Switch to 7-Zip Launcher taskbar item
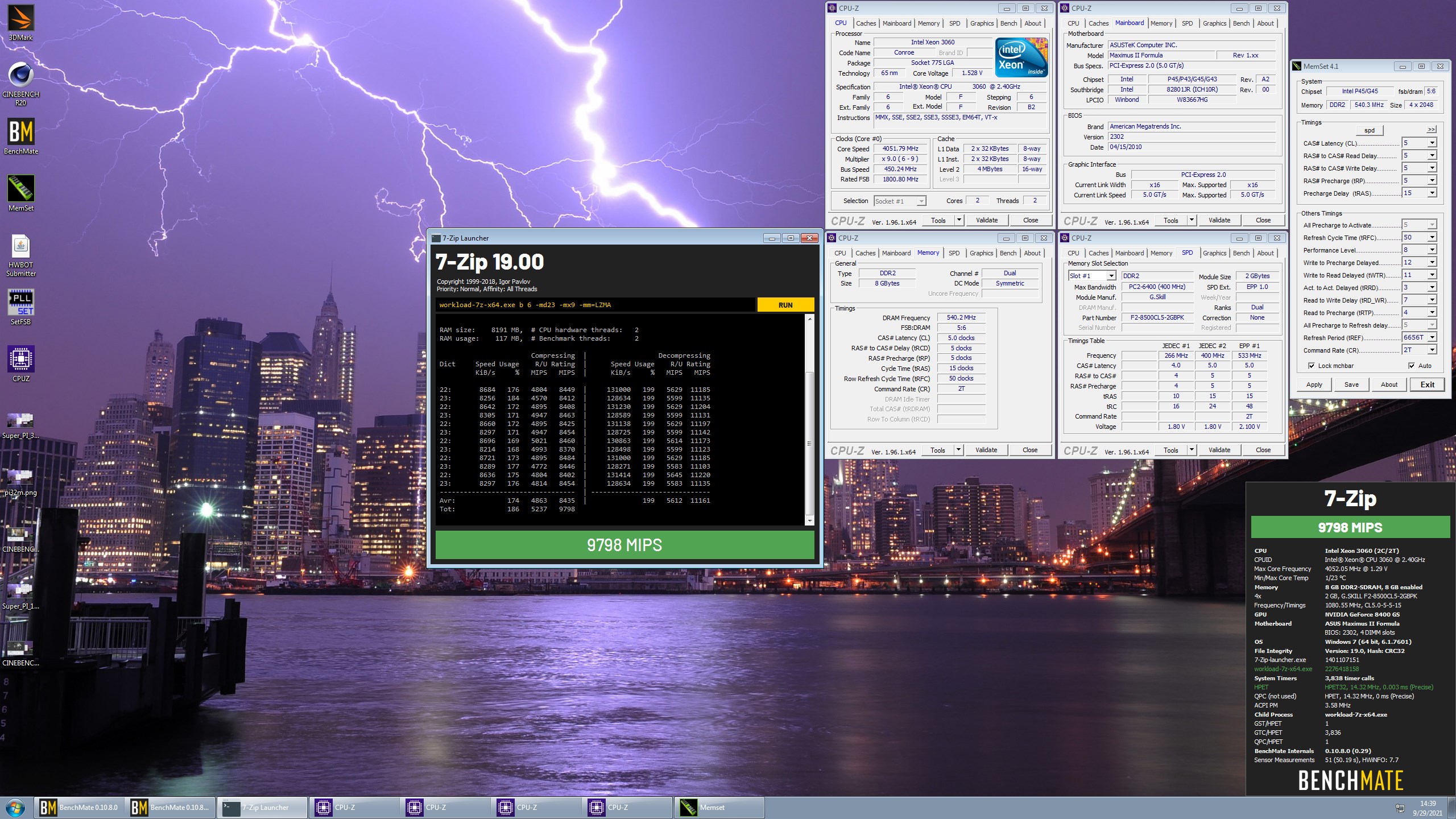The image size is (1456, 819). click(x=262, y=808)
